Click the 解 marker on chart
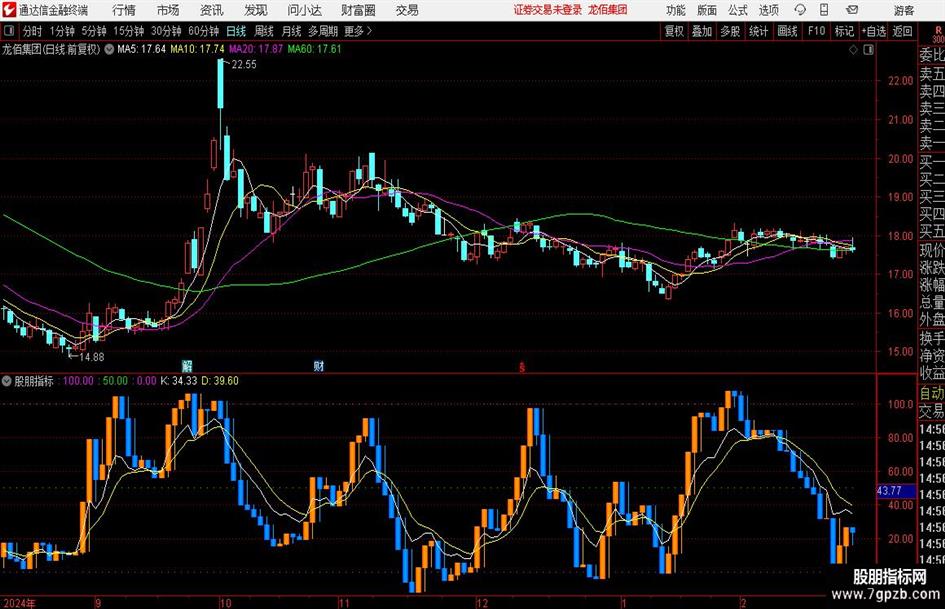Viewport: 945px width, 609px height. [187, 365]
